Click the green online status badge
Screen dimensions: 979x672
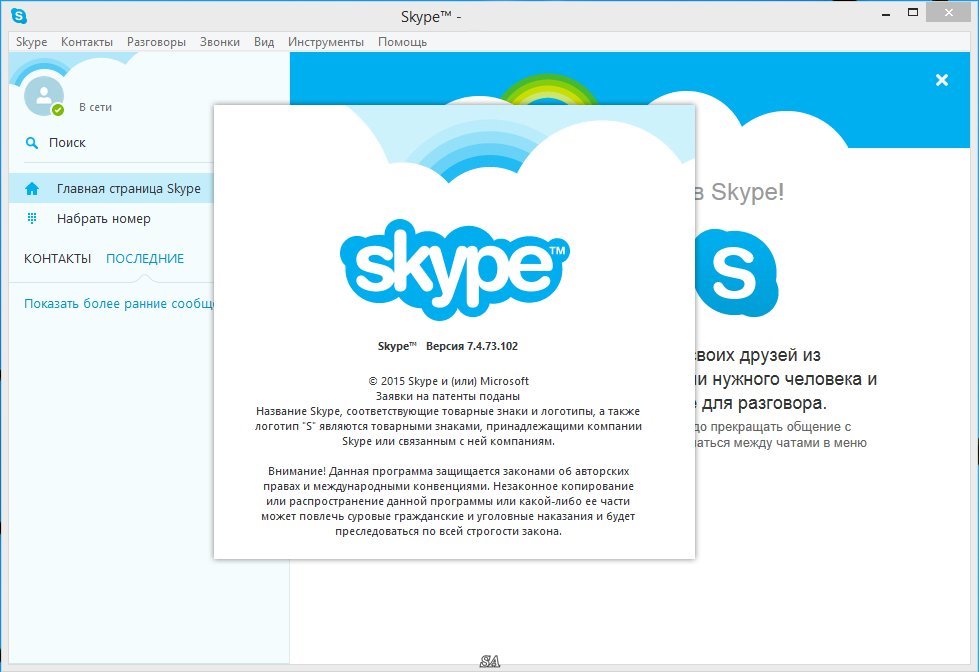click(x=58, y=110)
